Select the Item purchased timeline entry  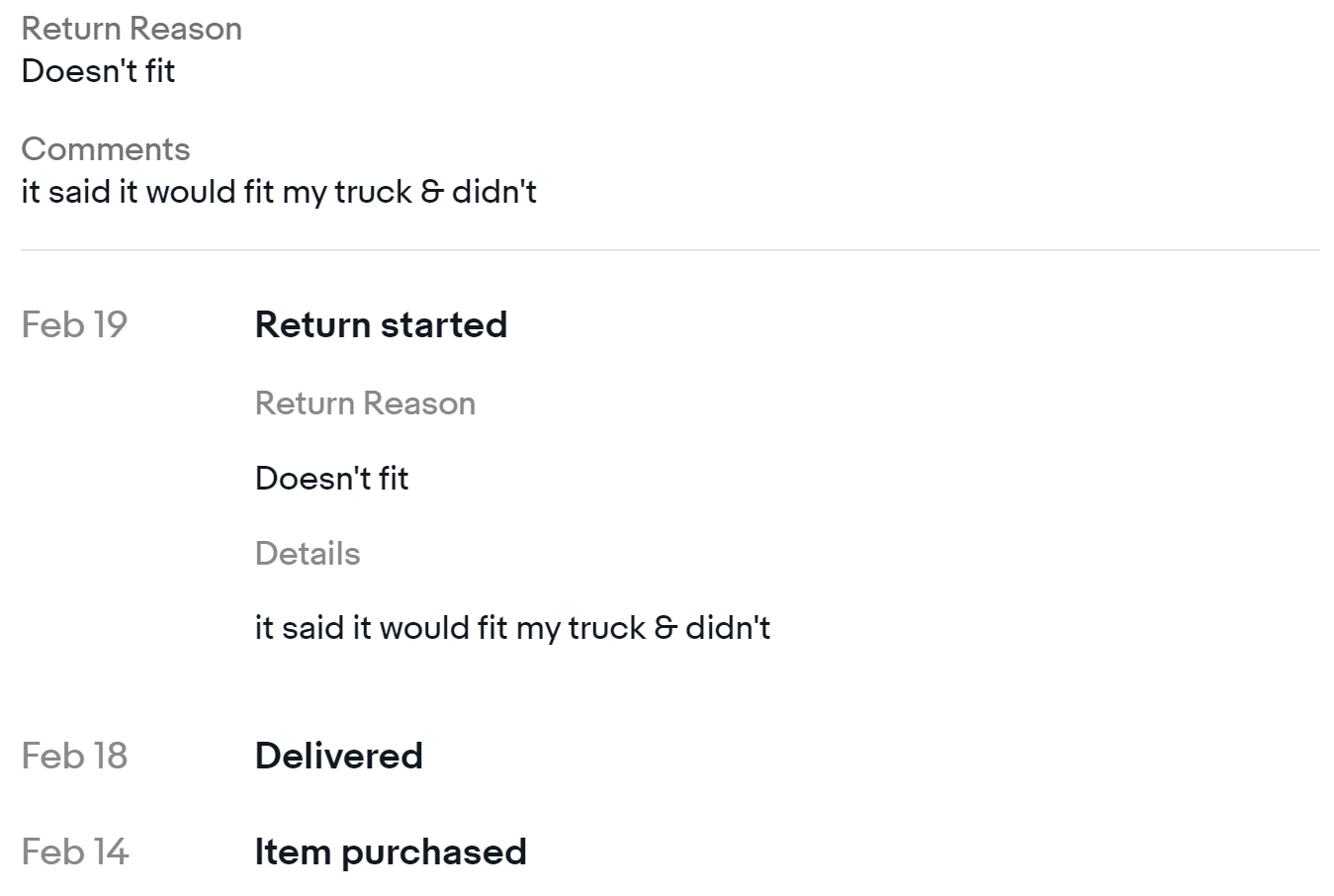coord(391,851)
